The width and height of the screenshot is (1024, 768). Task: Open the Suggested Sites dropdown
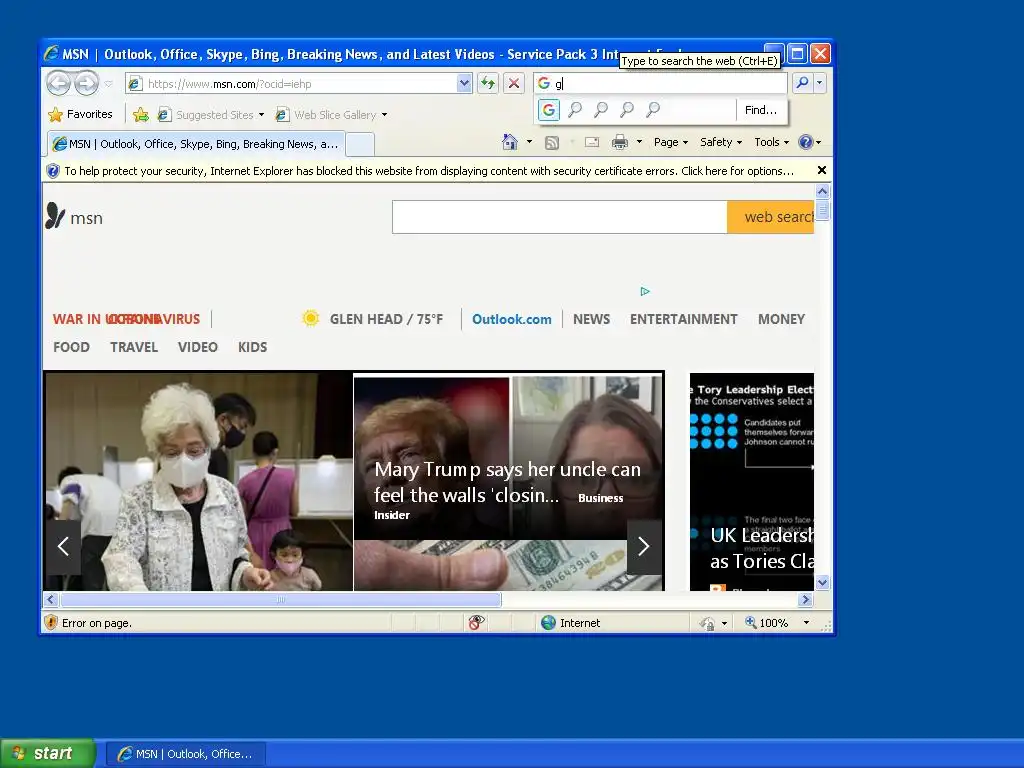coord(211,115)
